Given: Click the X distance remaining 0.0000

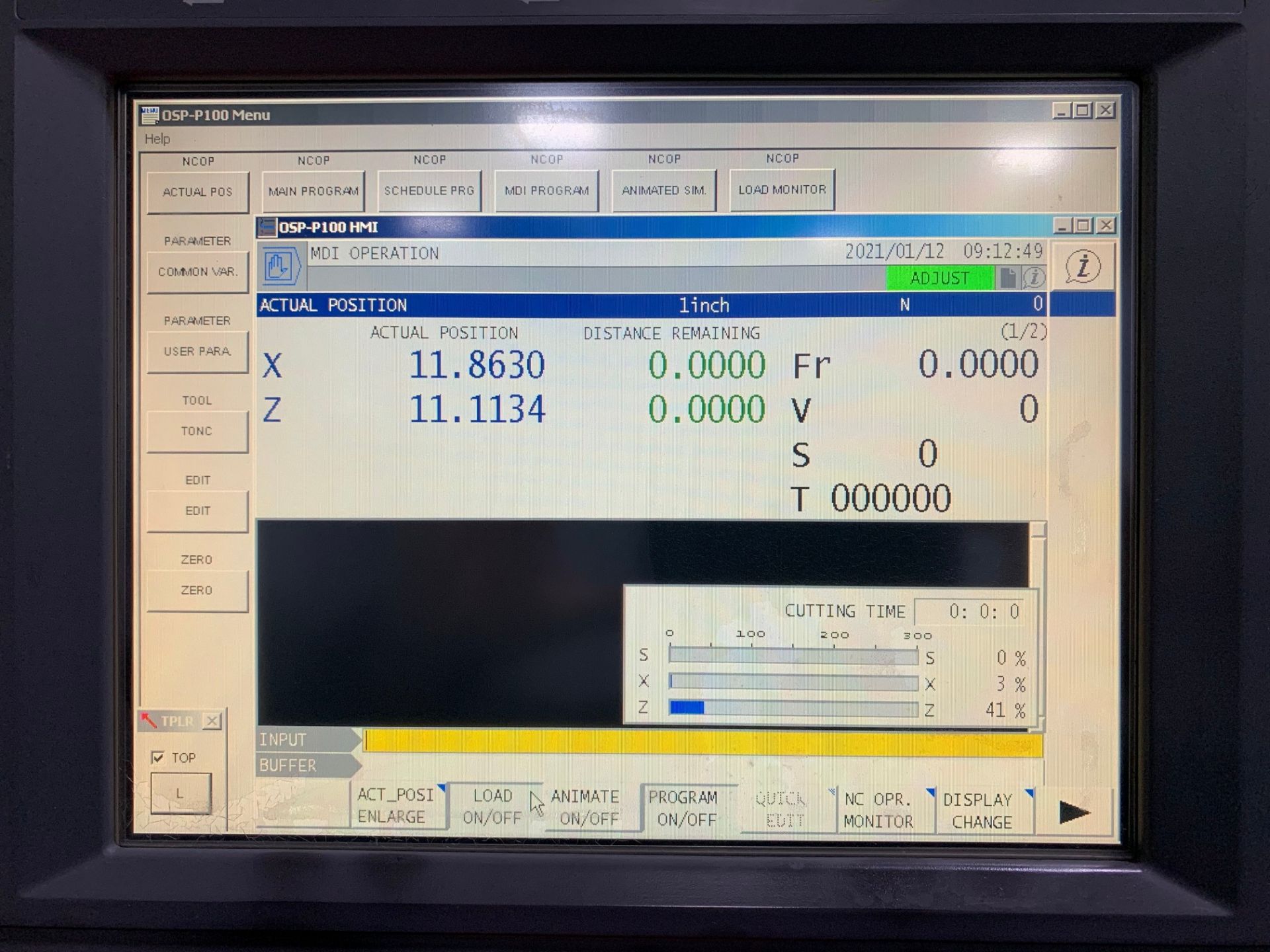Looking at the screenshot, I should pos(706,365).
